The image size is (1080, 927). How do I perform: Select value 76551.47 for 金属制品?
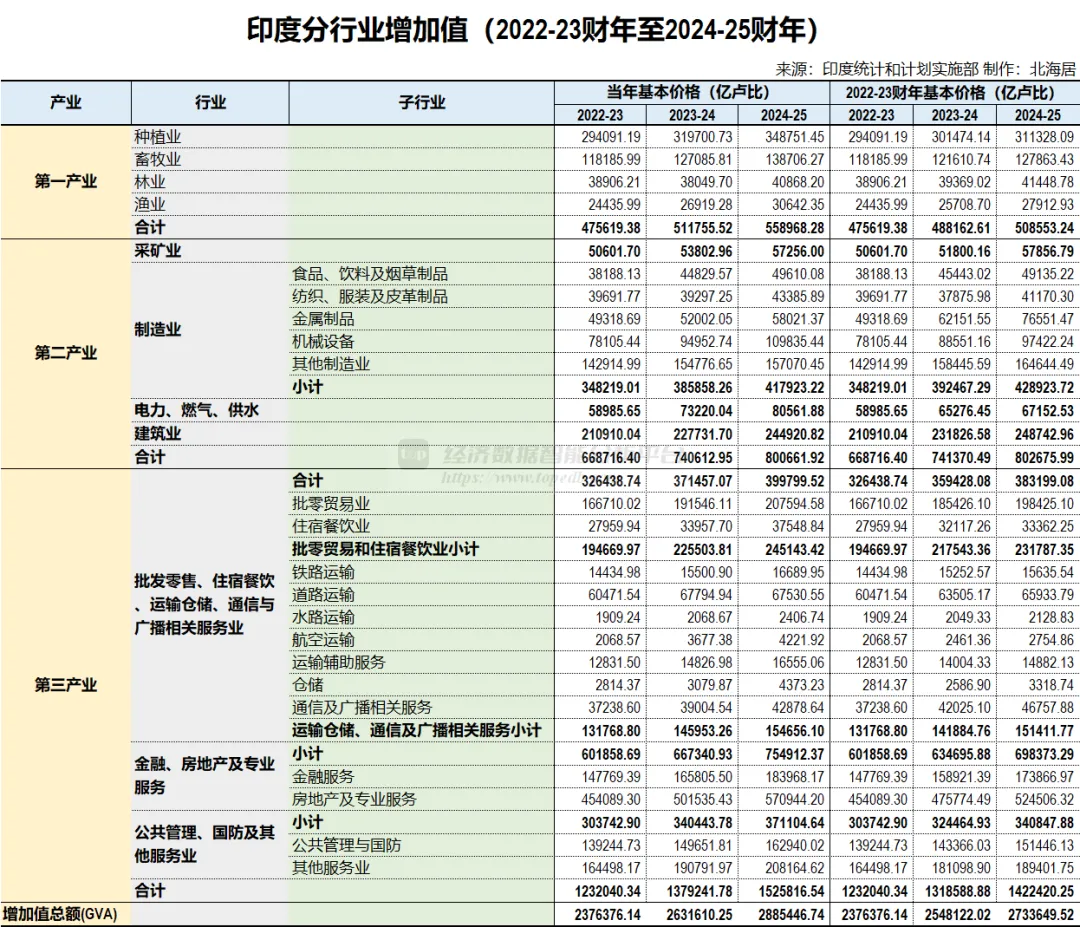click(1047, 320)
